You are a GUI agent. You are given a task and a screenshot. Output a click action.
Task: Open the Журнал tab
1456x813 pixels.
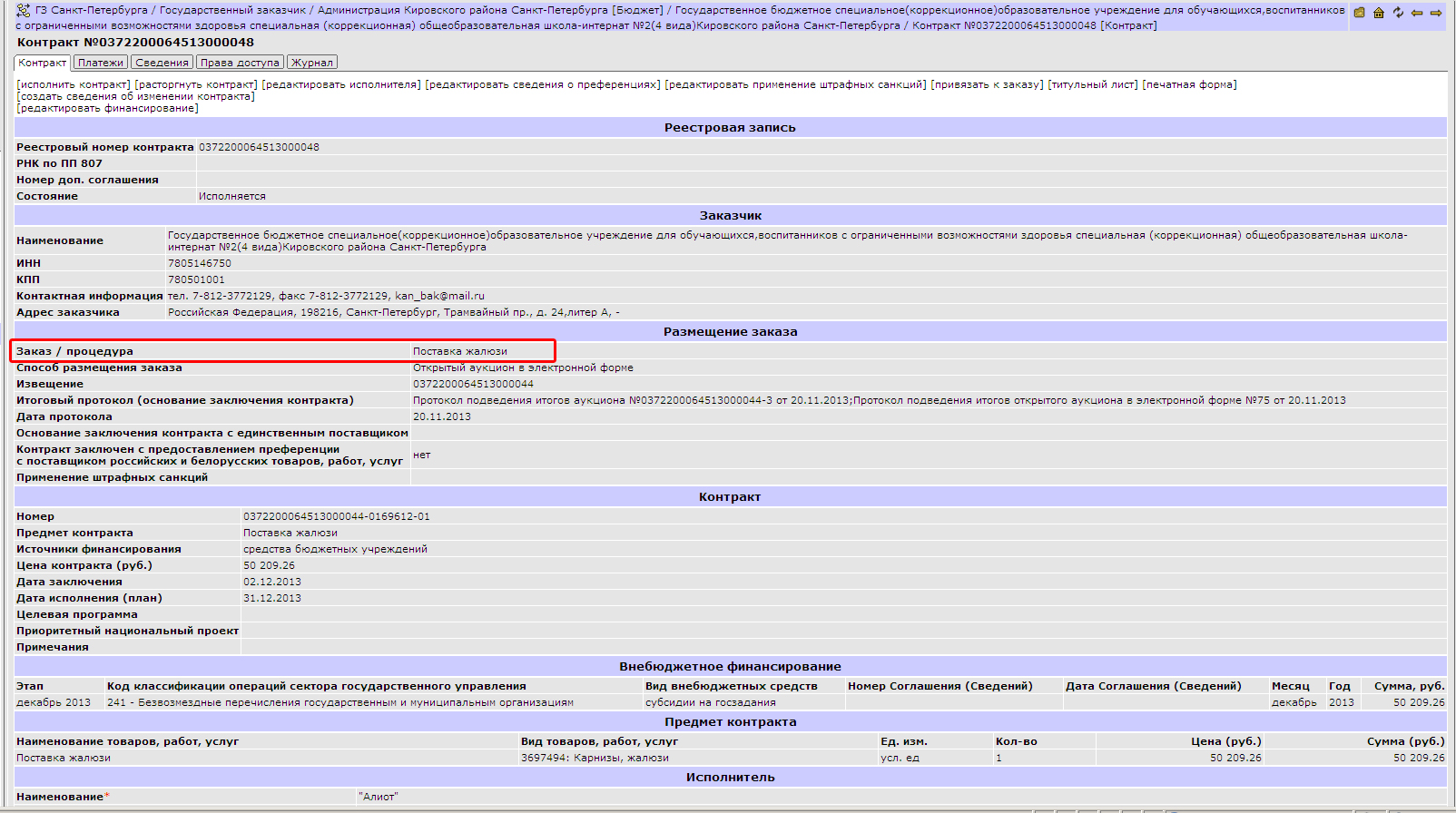312,63
